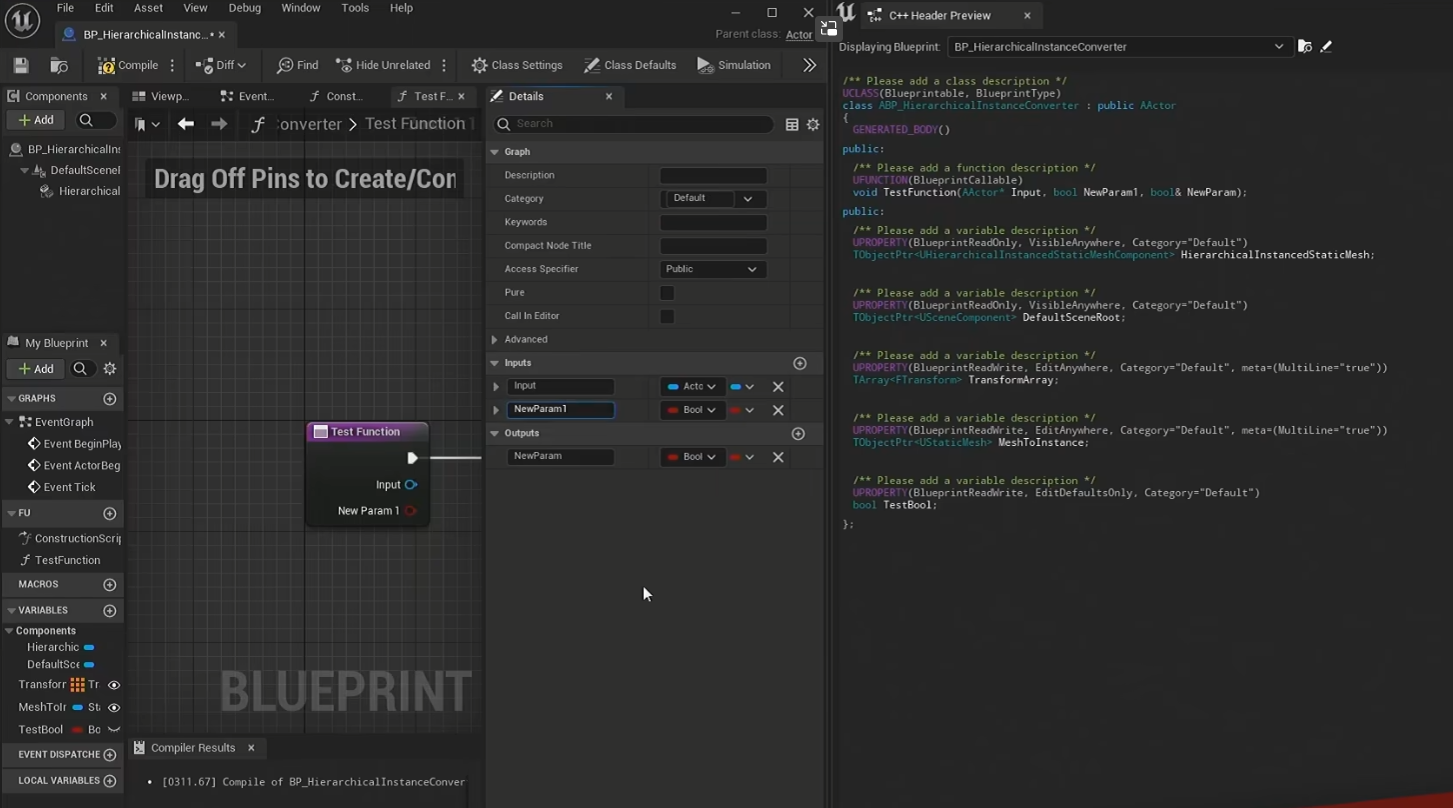Open the Tools menu
The width and height of the screenshot is (1453, 808).
point(355,8)
